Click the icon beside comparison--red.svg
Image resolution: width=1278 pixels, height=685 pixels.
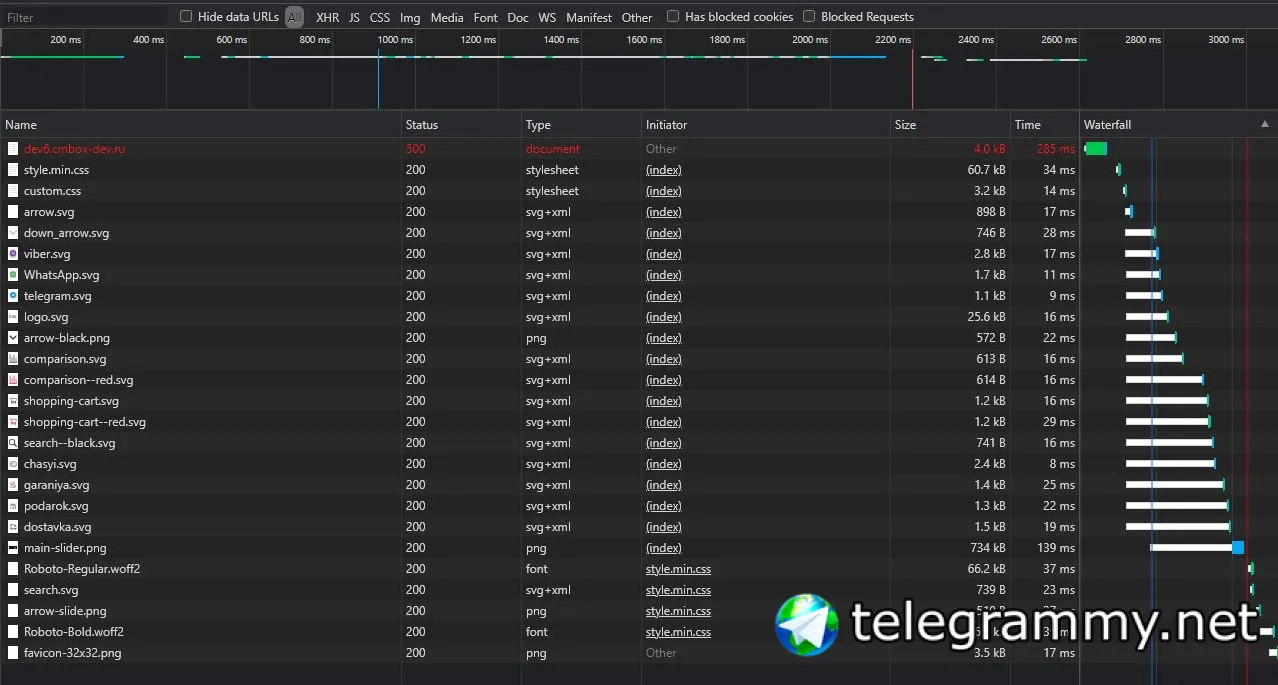tap(13, 380)
